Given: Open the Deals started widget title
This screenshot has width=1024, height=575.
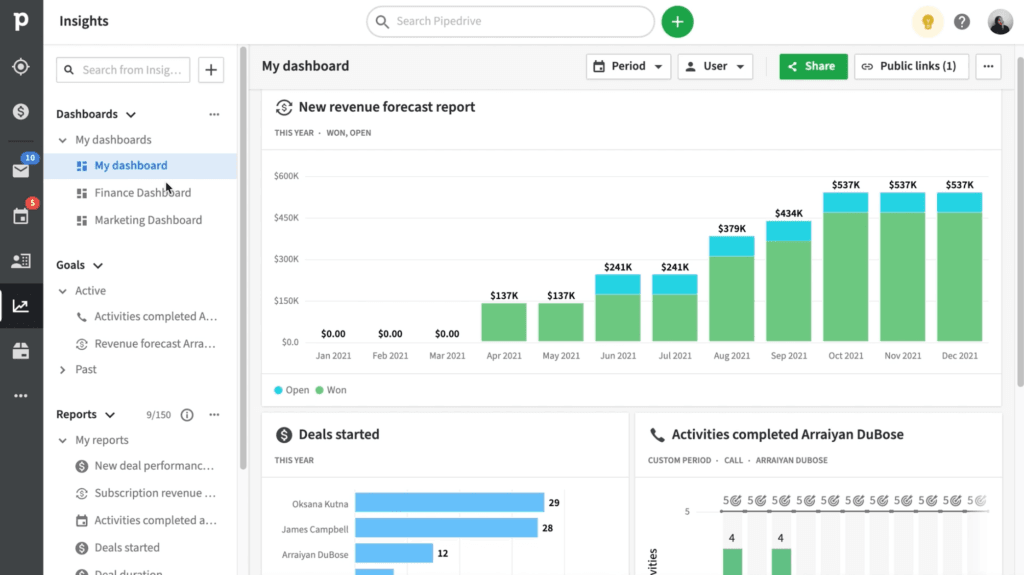Looking at the screenshot, I should (x=339, y=435).
